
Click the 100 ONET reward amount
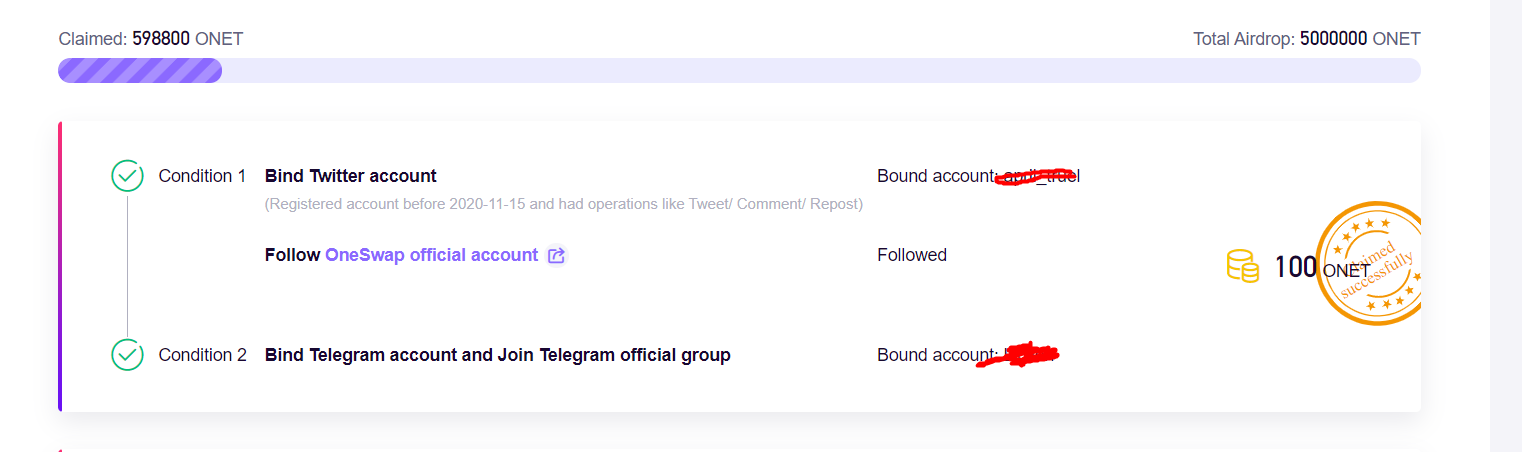point(1321,267)
